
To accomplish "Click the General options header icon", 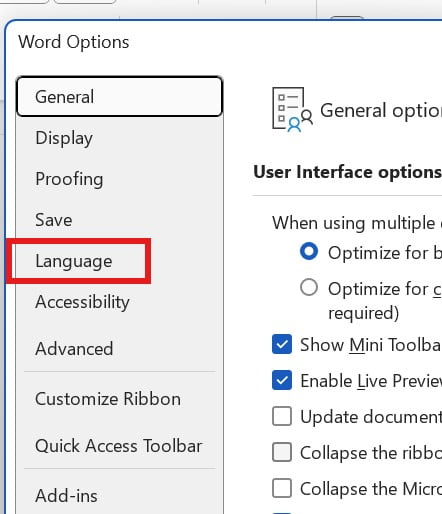I will 293,109.
